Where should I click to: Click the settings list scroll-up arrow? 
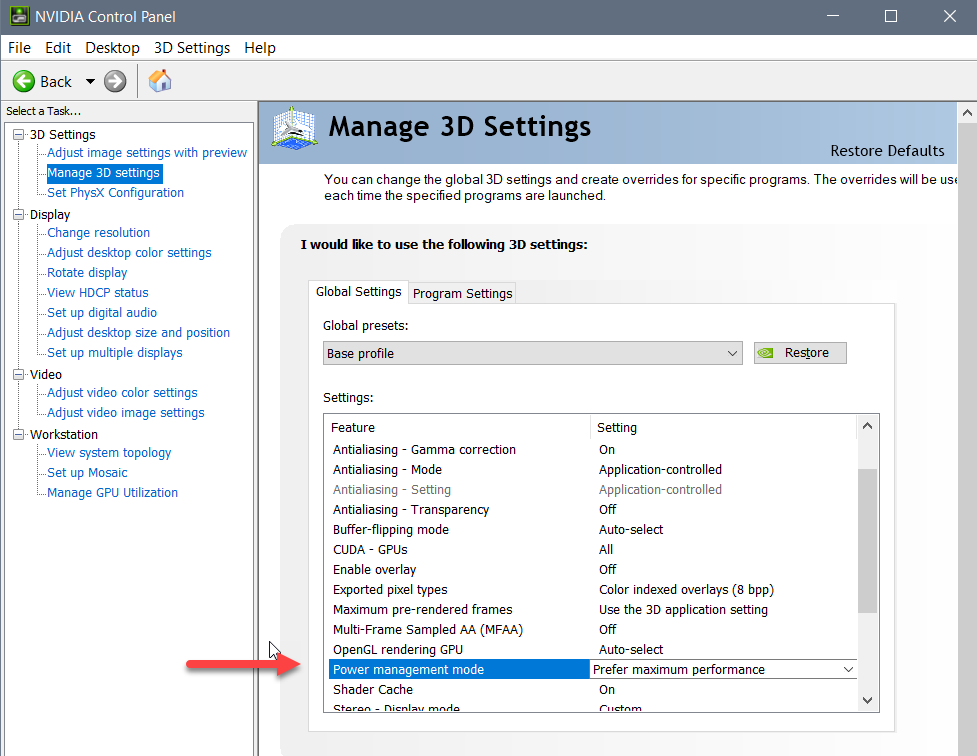[867, 426]
